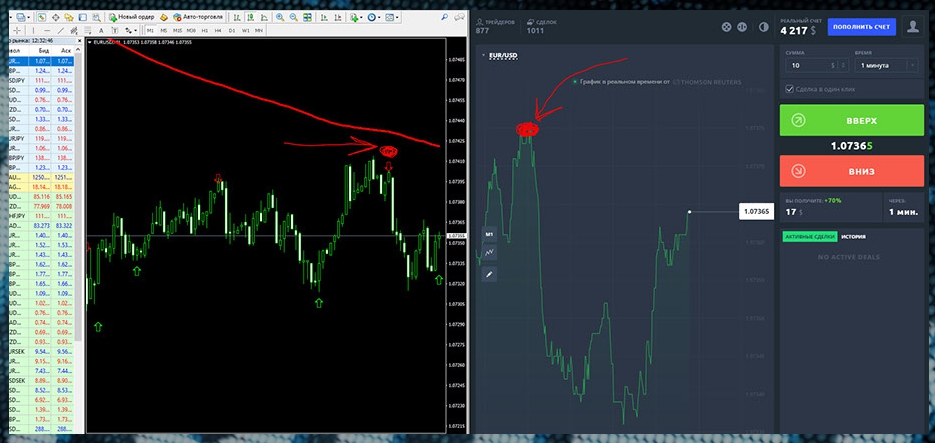Click the zoom out magnifier icon
Screen dimensions: 935x443
click(x=295, y=17)
